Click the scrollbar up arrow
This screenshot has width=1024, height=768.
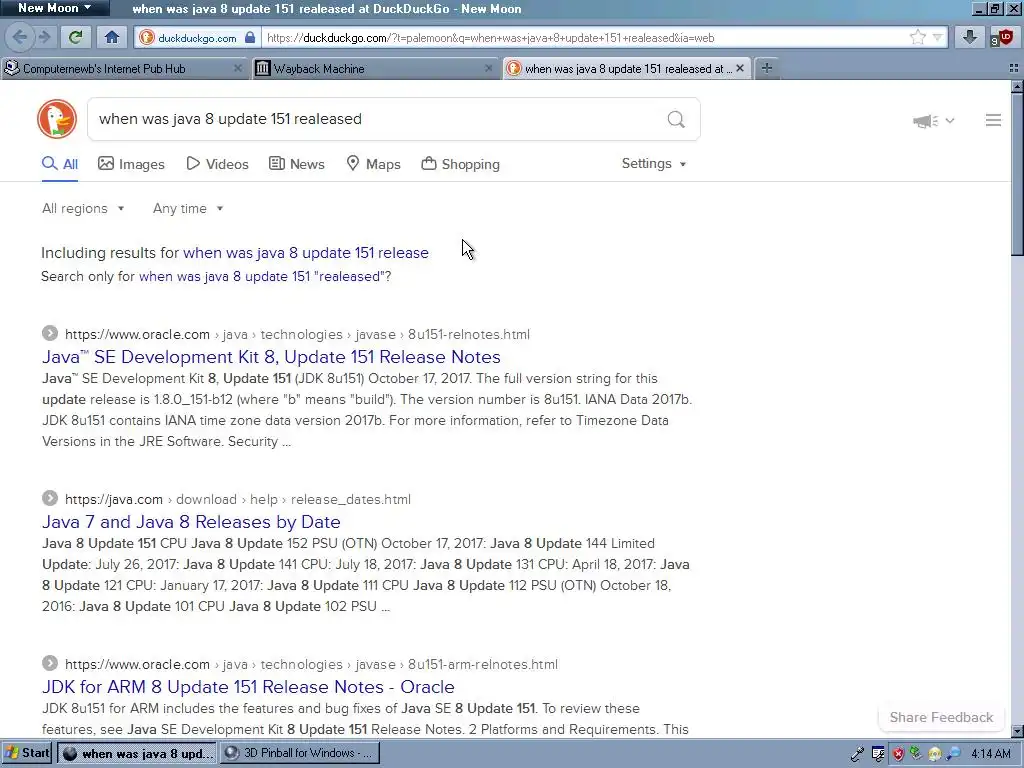click(x=1017, y=86)
